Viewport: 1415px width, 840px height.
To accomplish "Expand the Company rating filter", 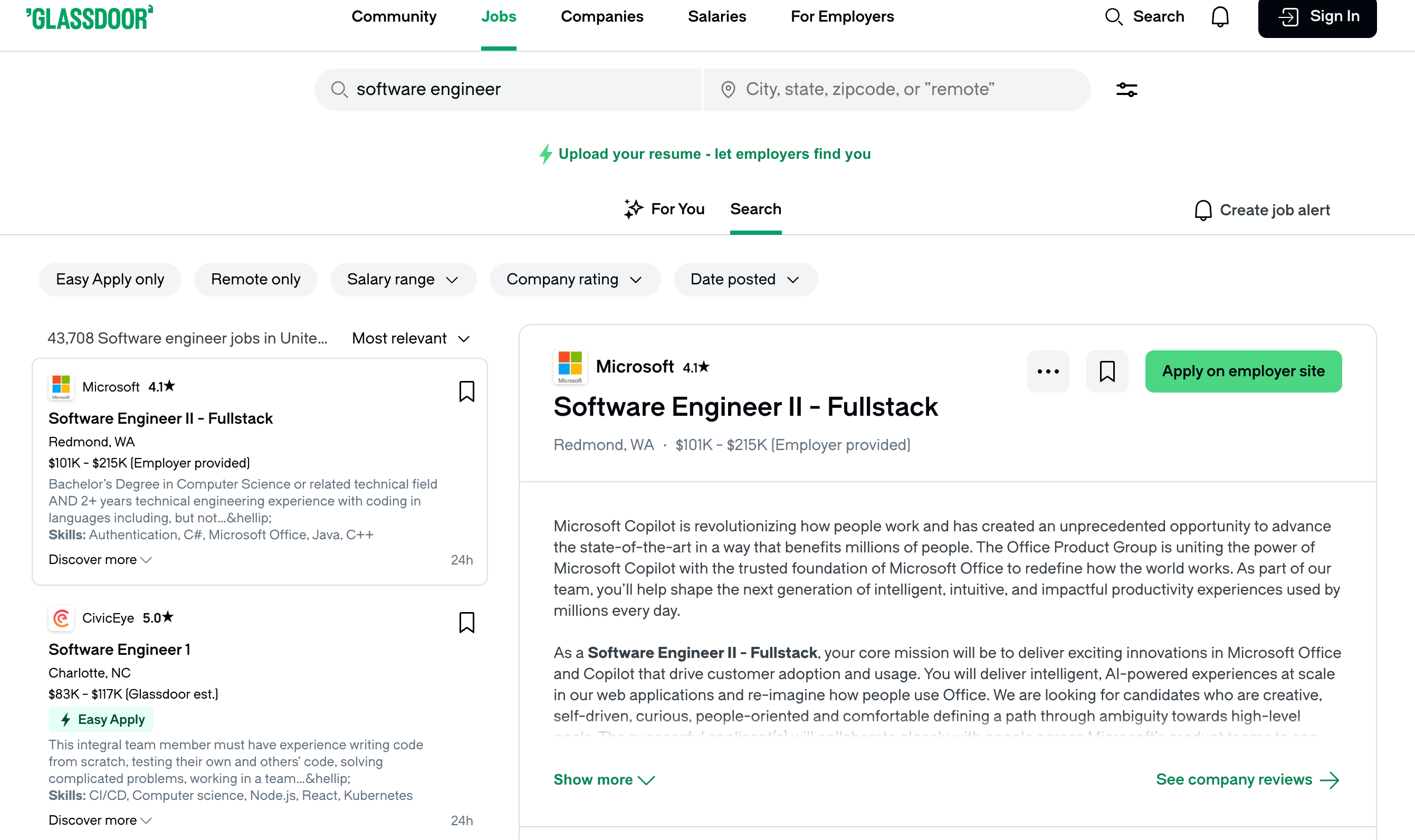I will click(x=575, y=279).
